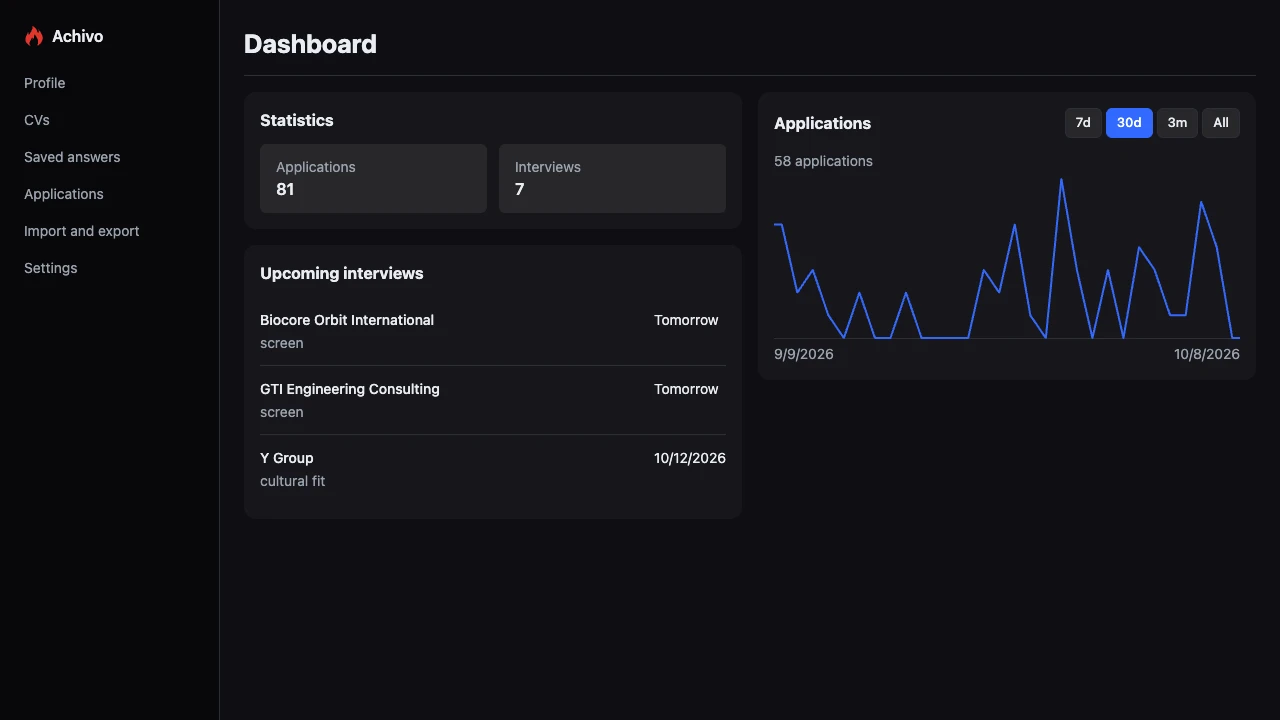Image resolution: width=1280 pixels, height=720 pixels.
Task: Click the cultural fit interview type
Action: point(293,481)
